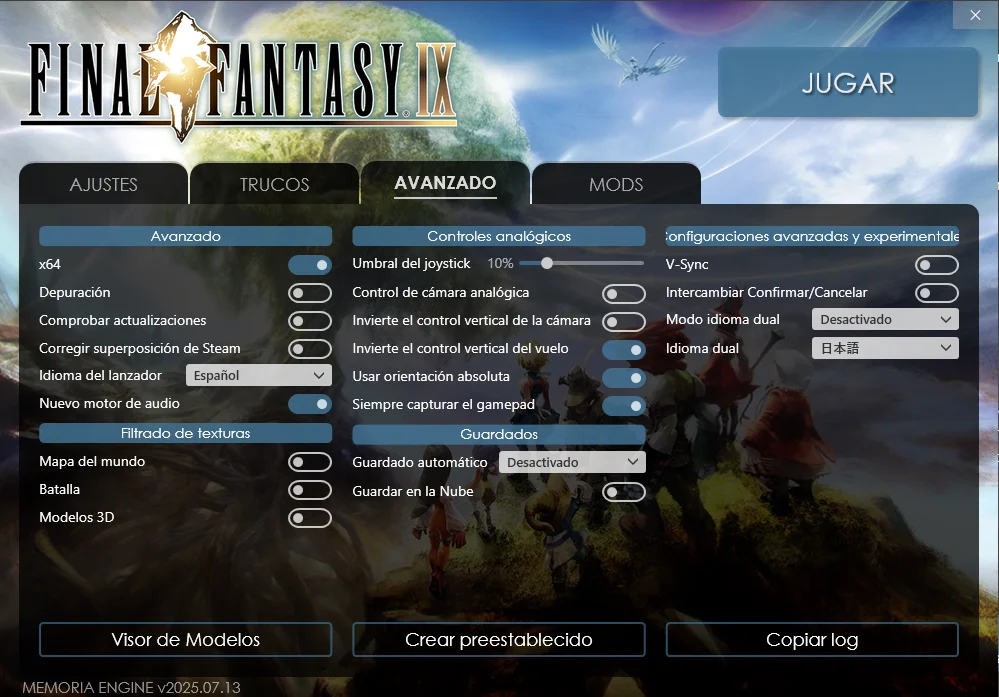The height and width of the screenshot is (697, 999).
Task: Click the JUGAR button
Action: tap(847, 82)
